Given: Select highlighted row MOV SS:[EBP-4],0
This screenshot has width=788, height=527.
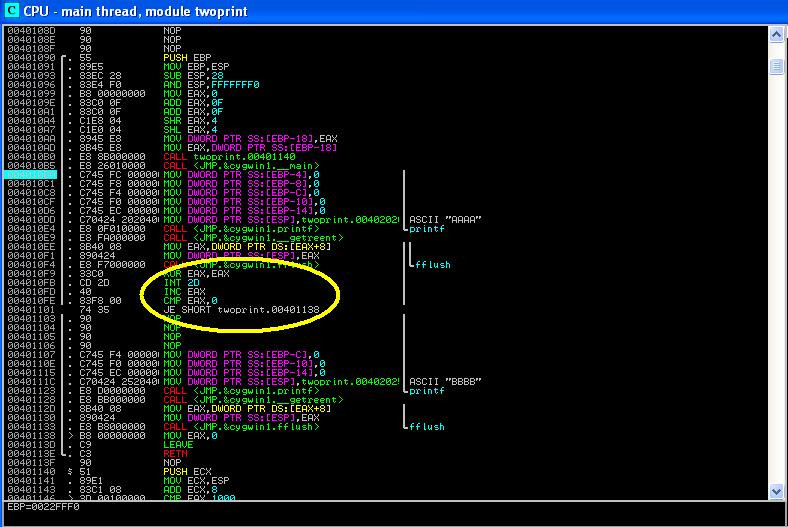Looking at the screenshot, I should coord(386,175).
